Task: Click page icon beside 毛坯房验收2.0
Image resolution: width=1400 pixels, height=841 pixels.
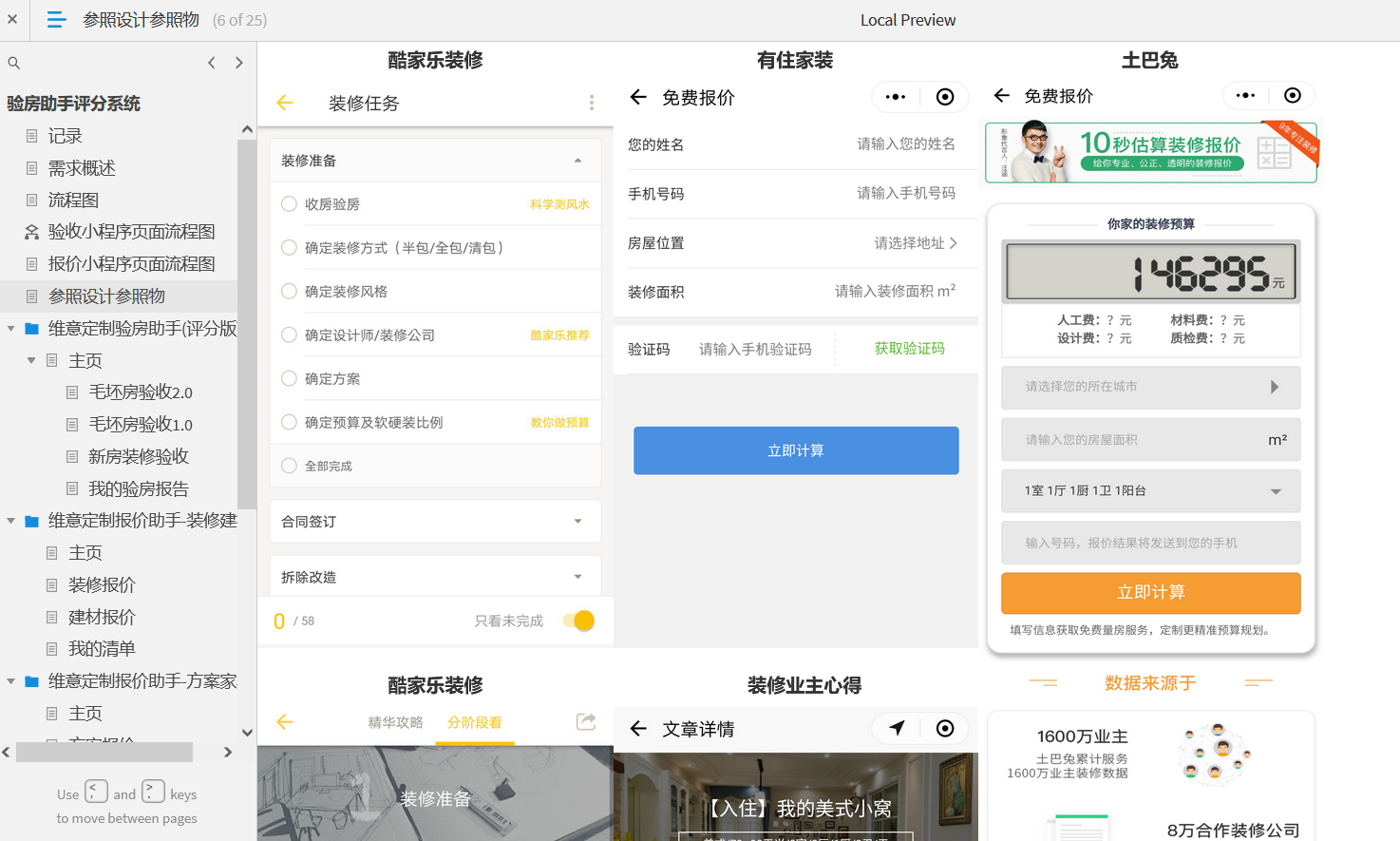Action: pyautogui.click(x=72, y=392)
